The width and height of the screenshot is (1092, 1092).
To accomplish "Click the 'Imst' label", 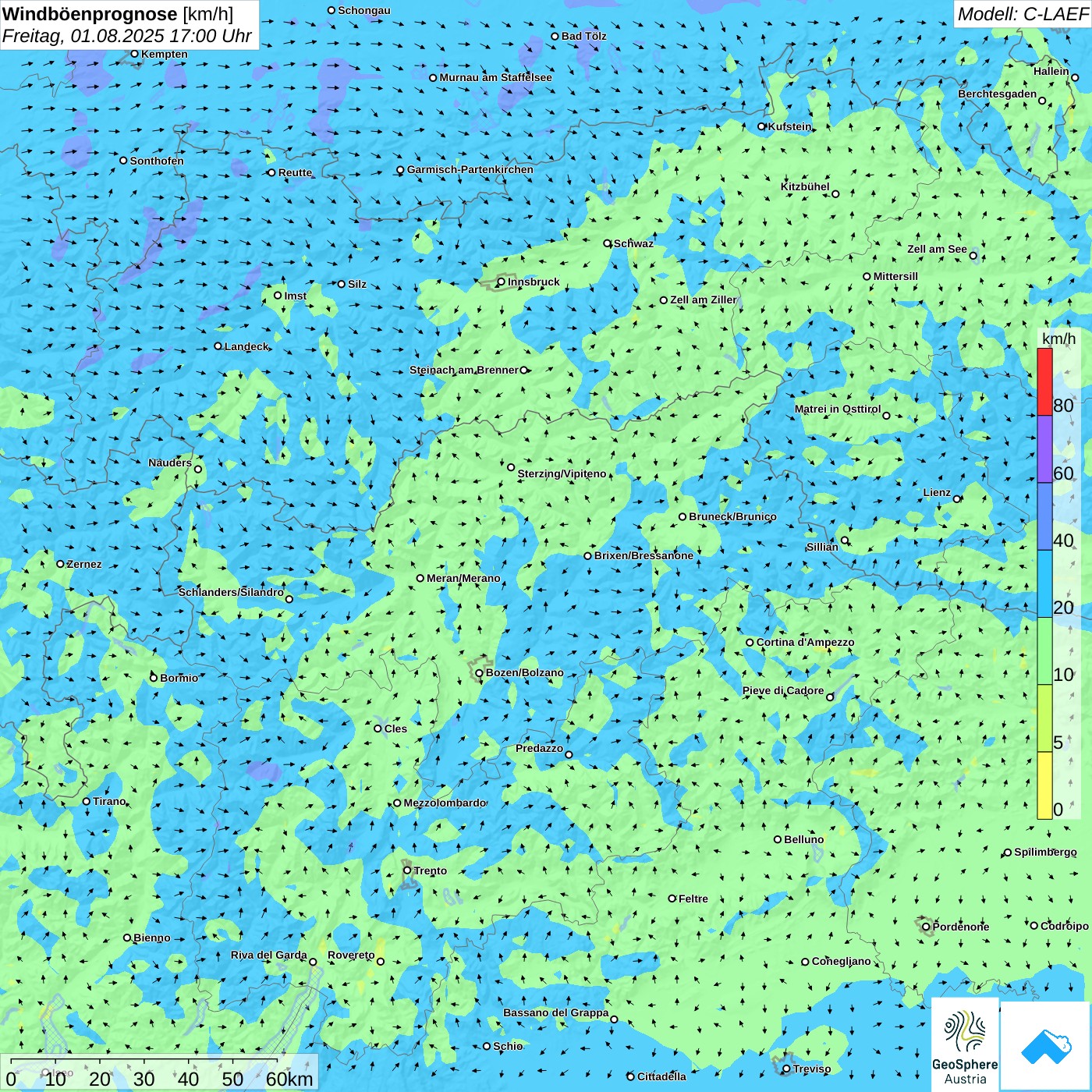I will tap(296, 296).
